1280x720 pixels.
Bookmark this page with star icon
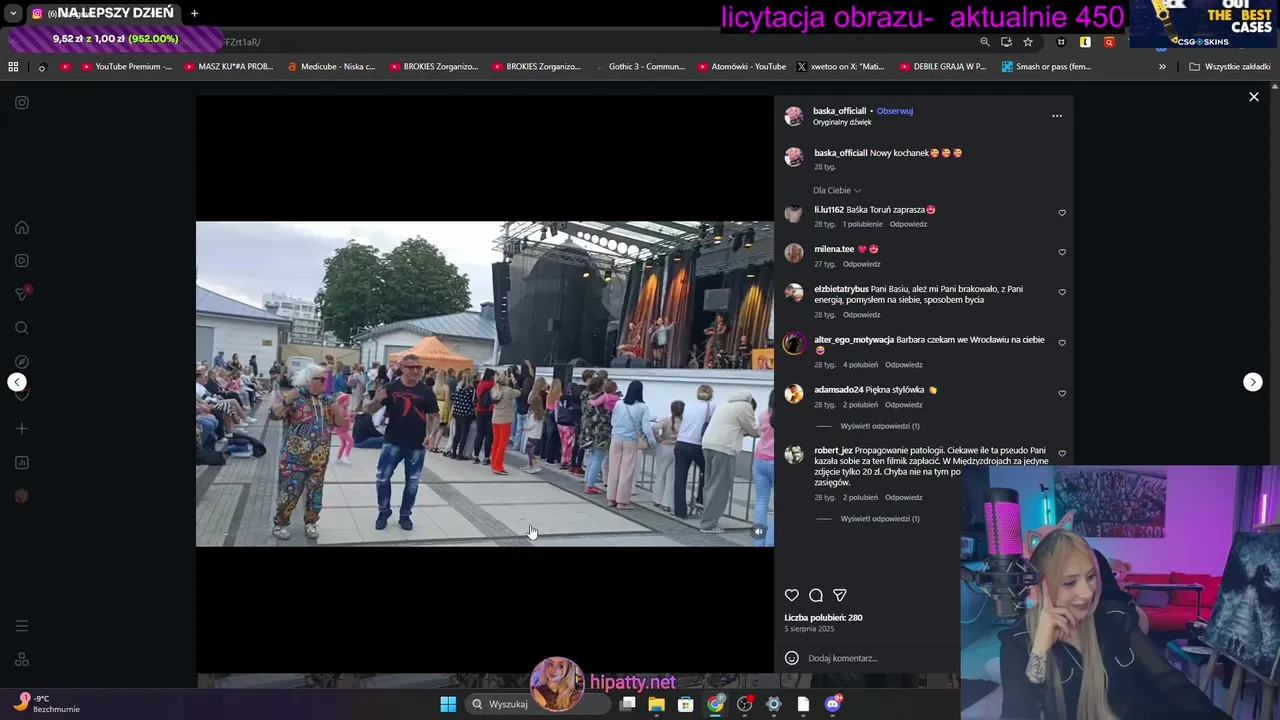(1028, 42)
